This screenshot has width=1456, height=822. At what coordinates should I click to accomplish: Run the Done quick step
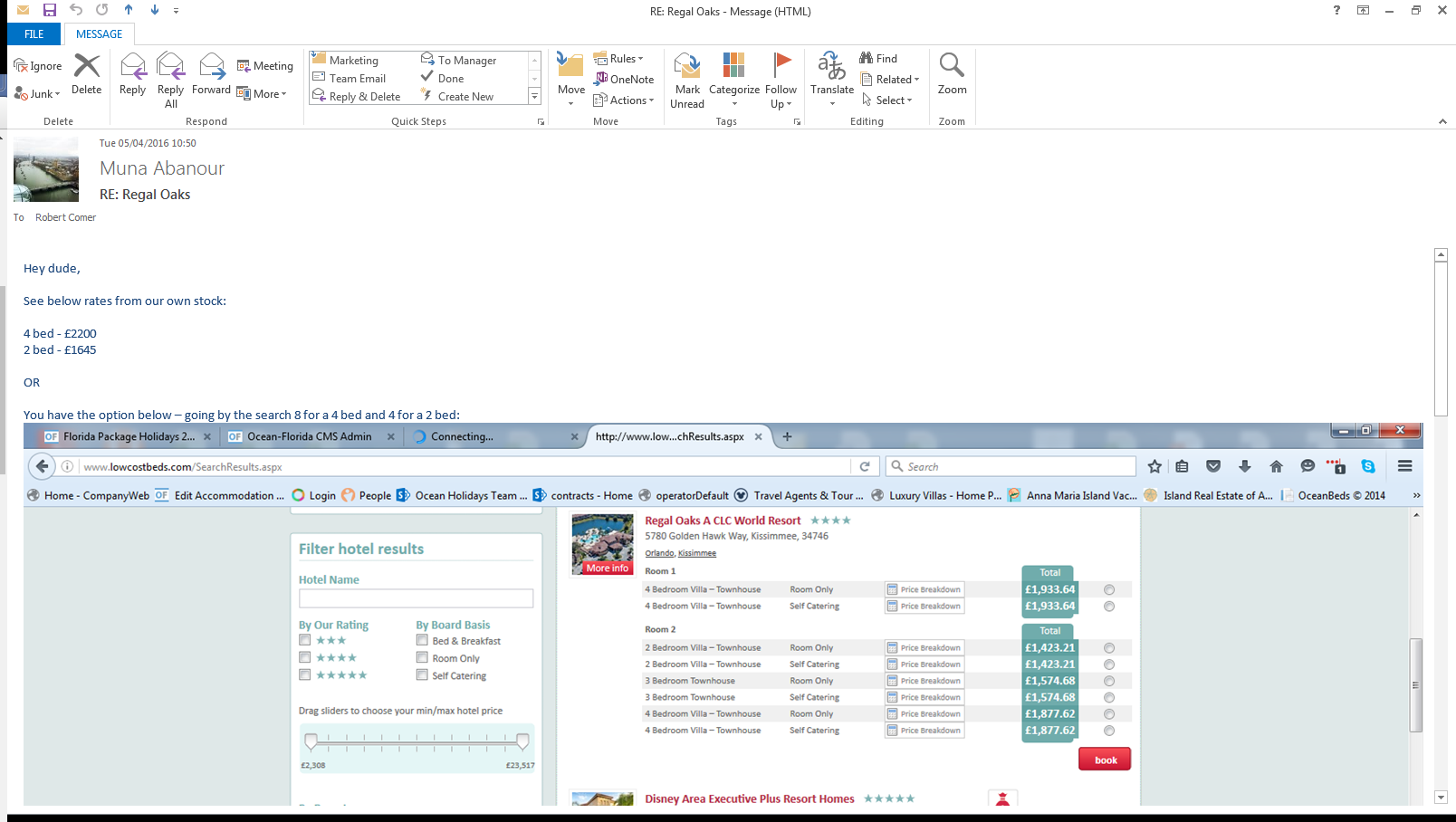pyautogui.click(x=442, y=79)
